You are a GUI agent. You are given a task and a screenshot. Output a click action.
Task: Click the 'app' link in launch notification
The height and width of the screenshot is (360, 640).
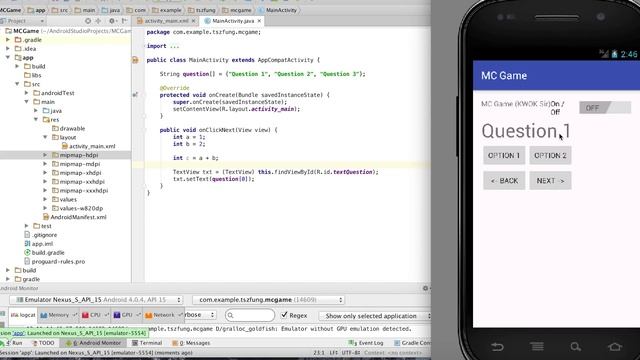(x=18, y=333)
